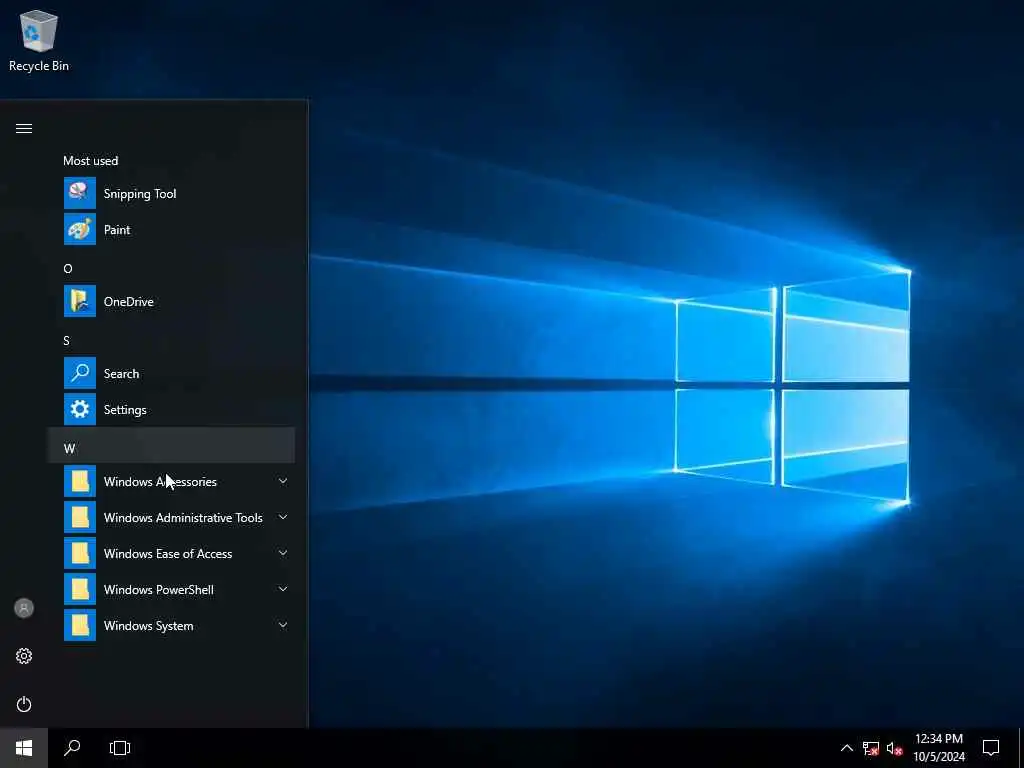
Task: Open the Action Center notification icon
Action: [x=991, y=748]
